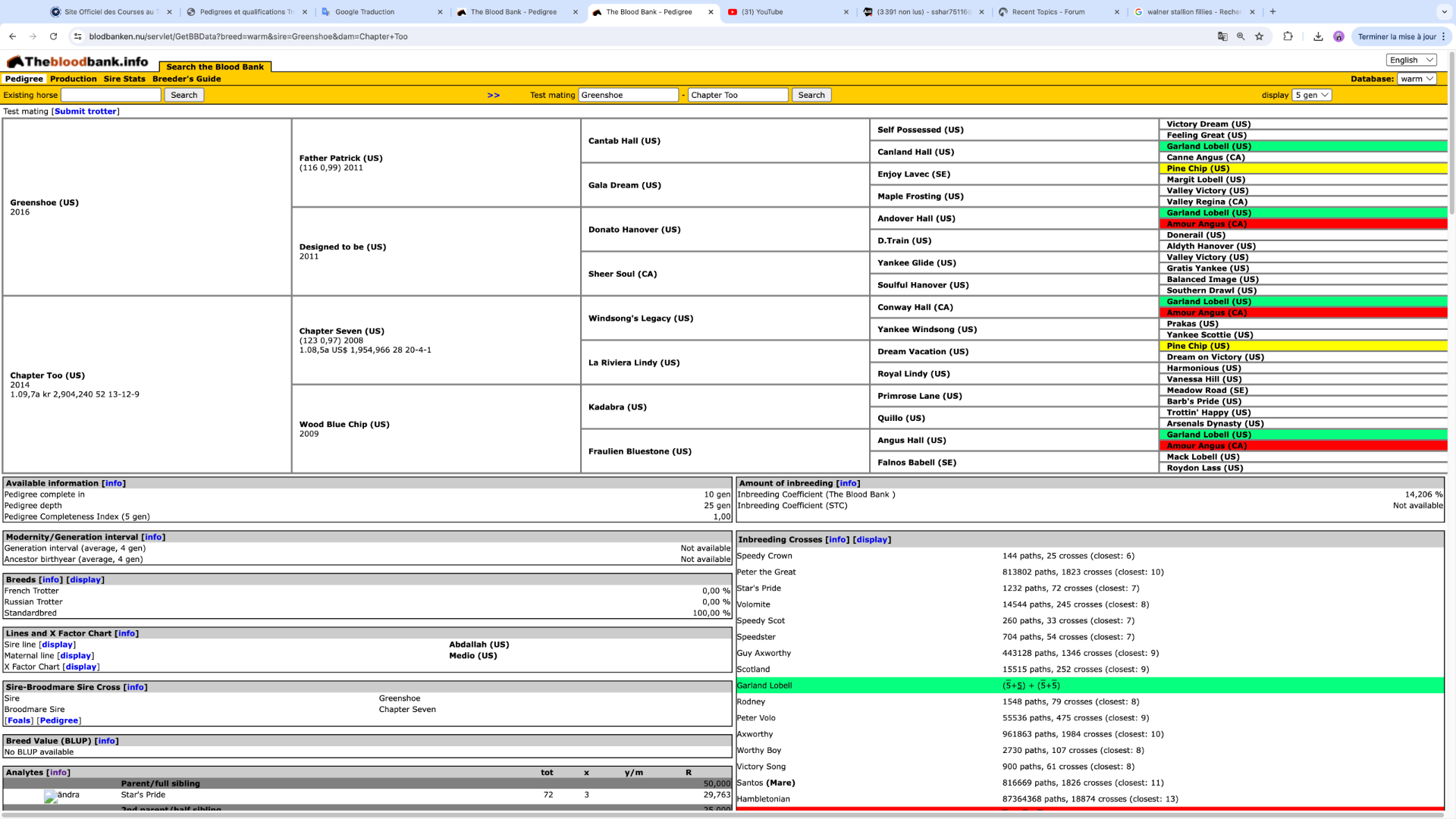Click Kadabra (US) in pedigree
1456x819 pixels.
(x=617, y=407)
